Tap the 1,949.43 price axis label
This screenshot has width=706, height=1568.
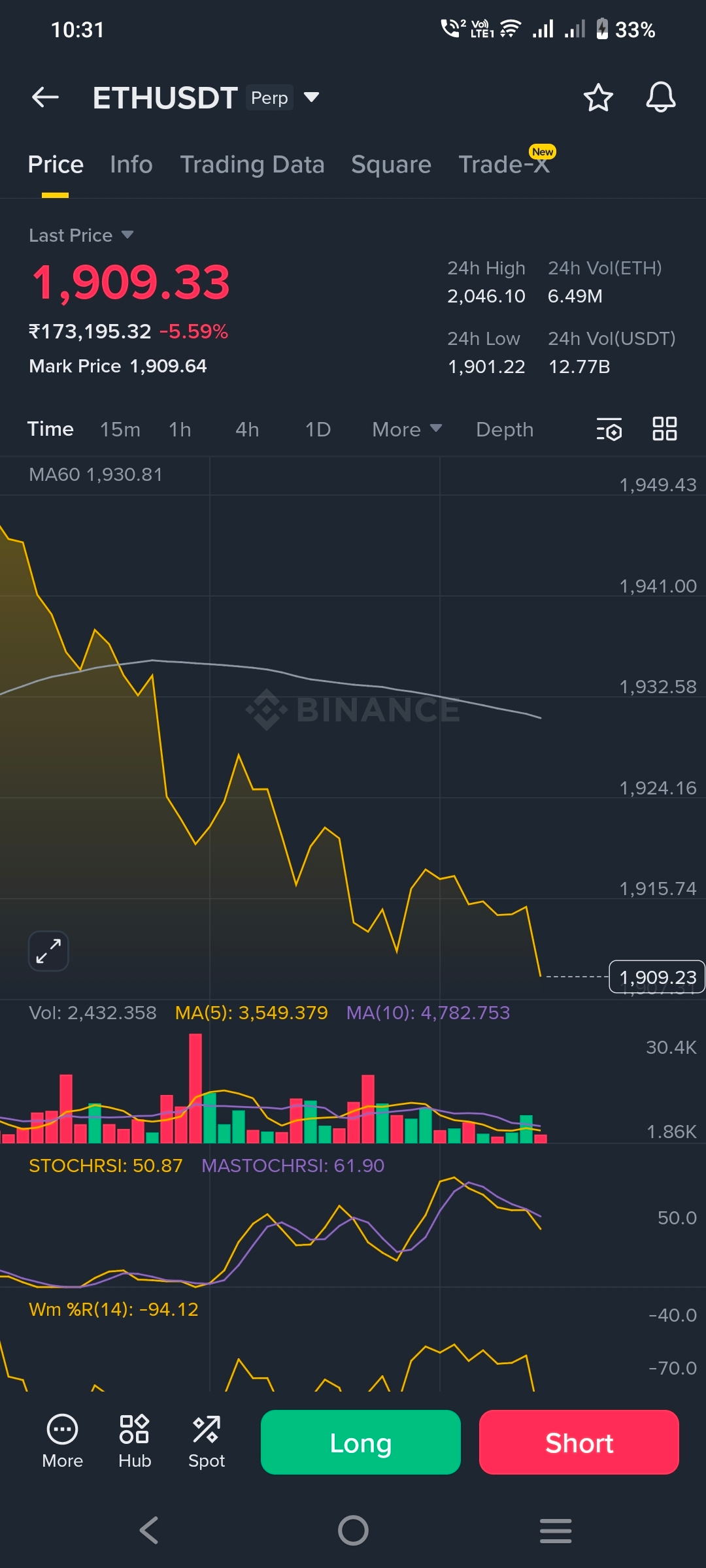tap(658, 485)
